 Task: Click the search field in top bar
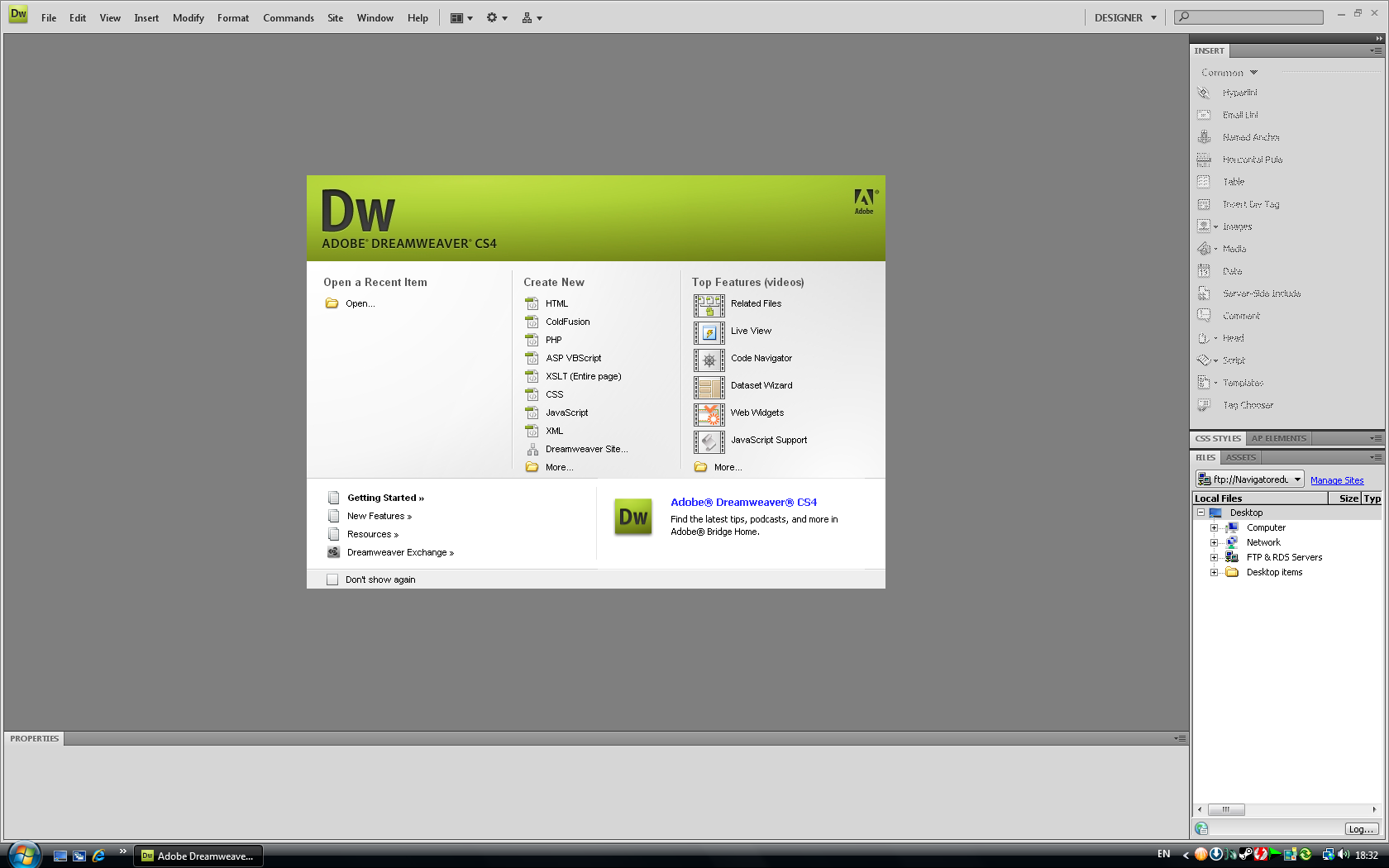pos(1248,17)
